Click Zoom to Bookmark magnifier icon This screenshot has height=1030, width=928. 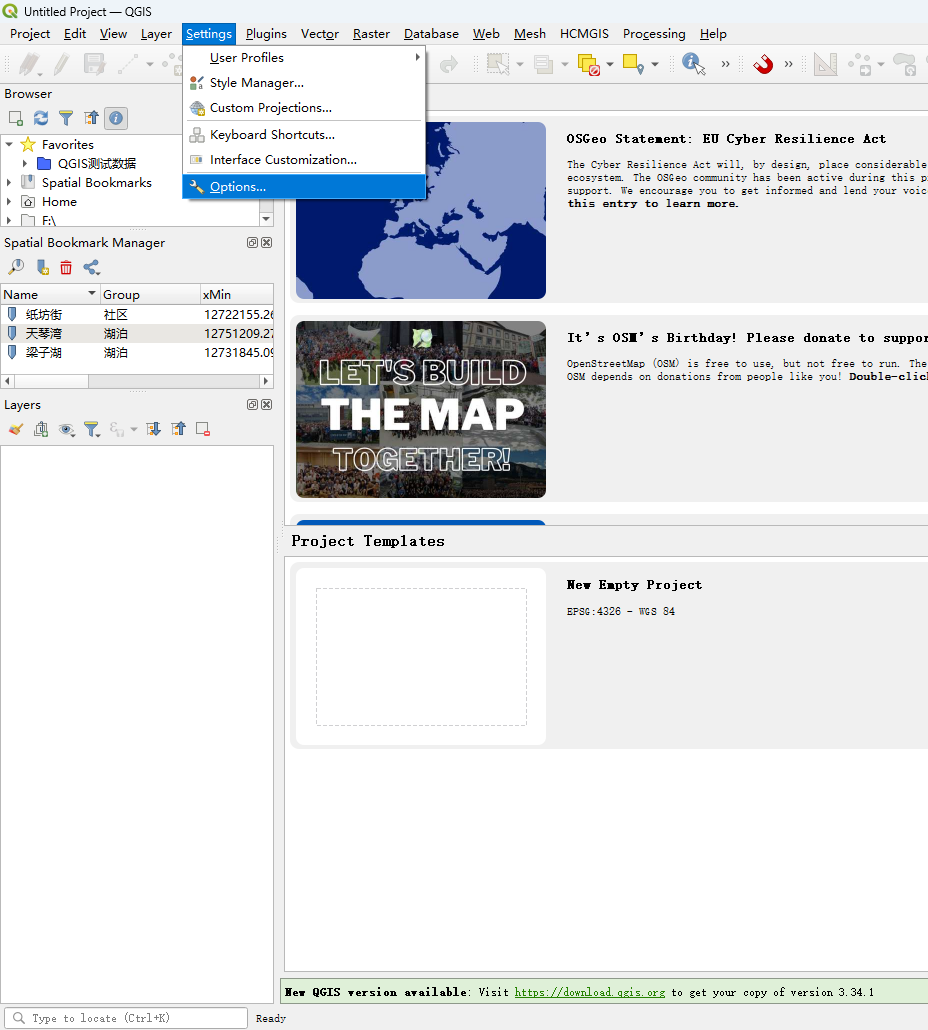[16, 267]
